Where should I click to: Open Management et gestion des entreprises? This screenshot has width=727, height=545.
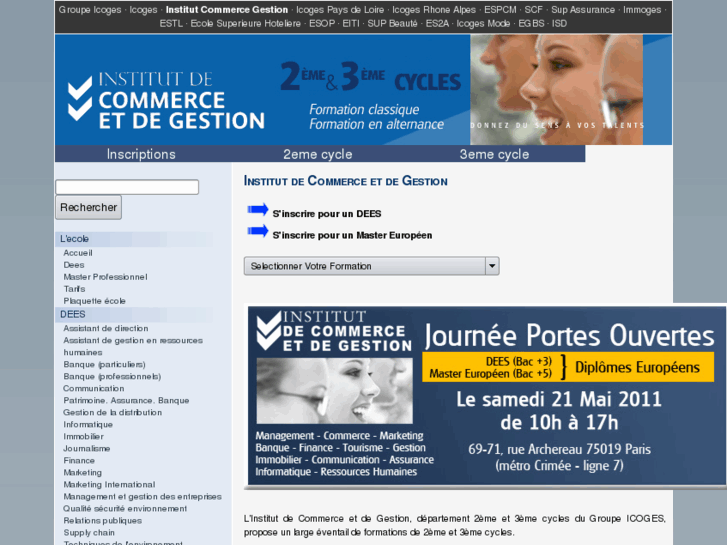click(x=142, y=497)
